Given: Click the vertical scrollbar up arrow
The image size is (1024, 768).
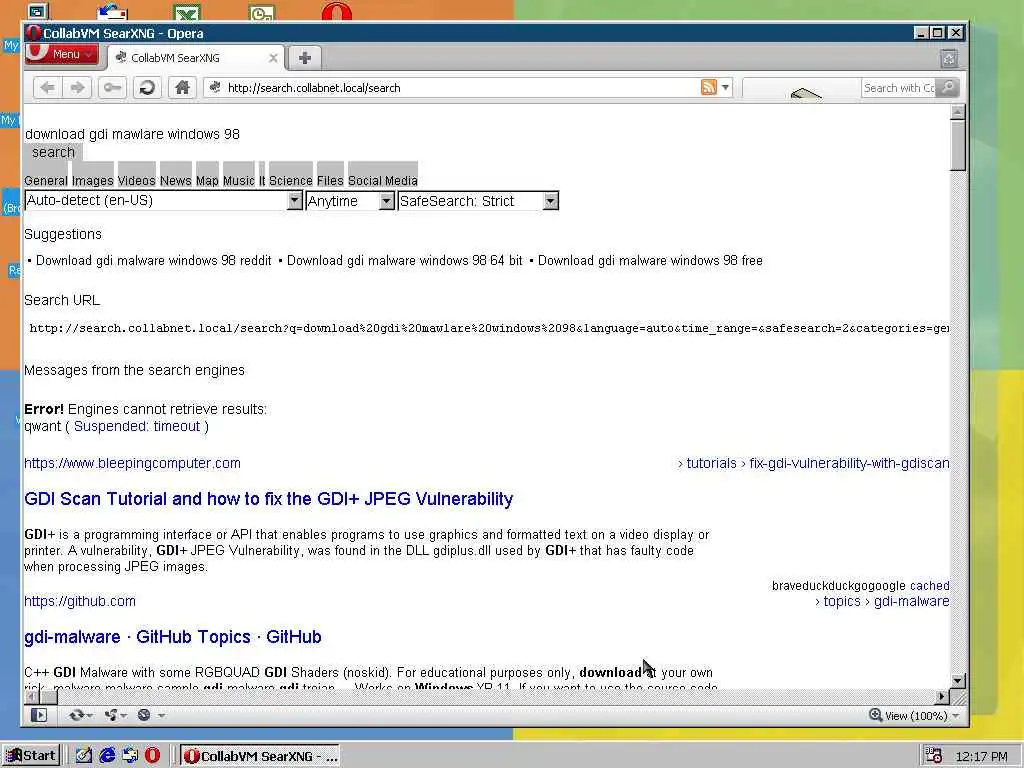Looking at the screenshot, I should 958,112.
